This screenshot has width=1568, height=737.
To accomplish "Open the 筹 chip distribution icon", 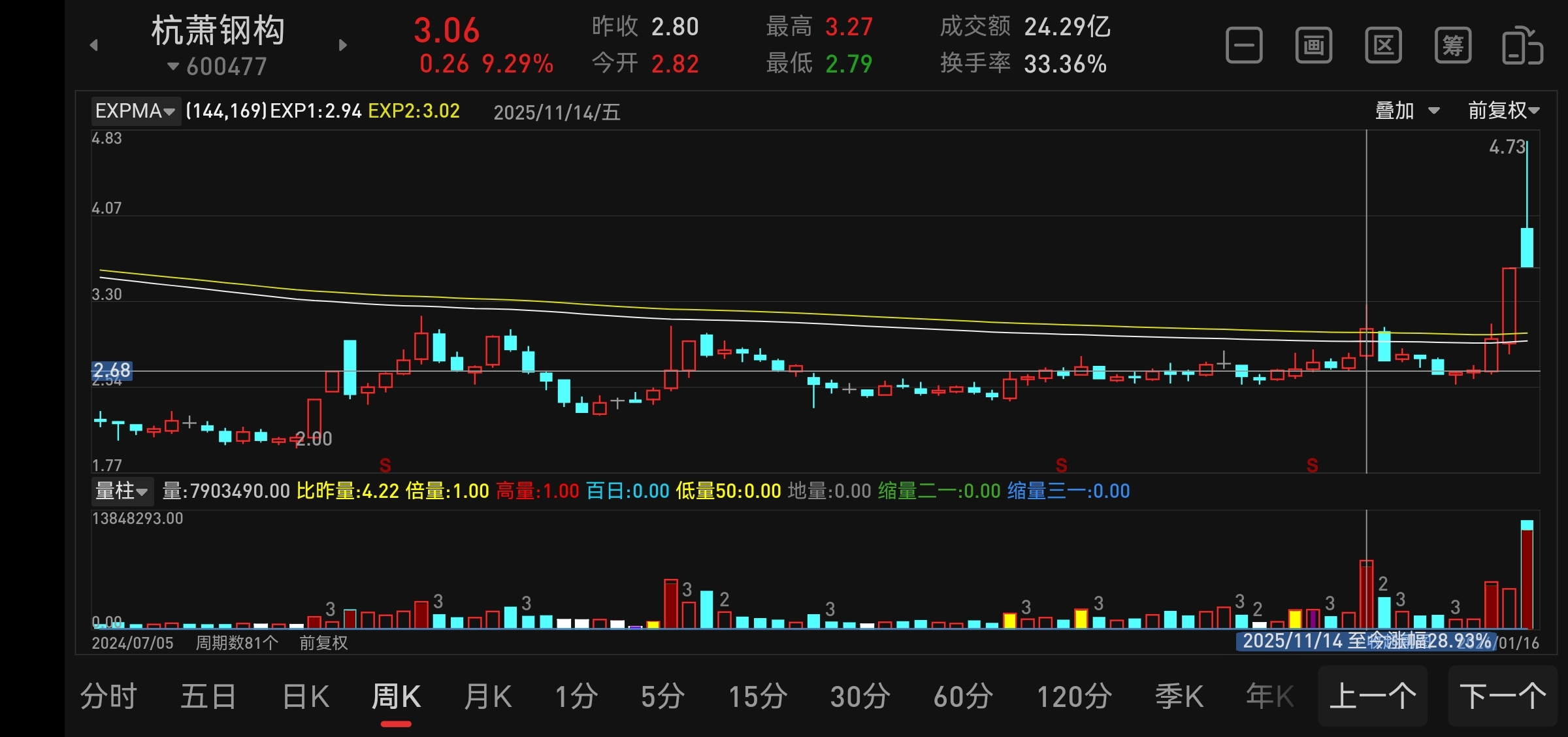I will click(x=1452, y=46).
